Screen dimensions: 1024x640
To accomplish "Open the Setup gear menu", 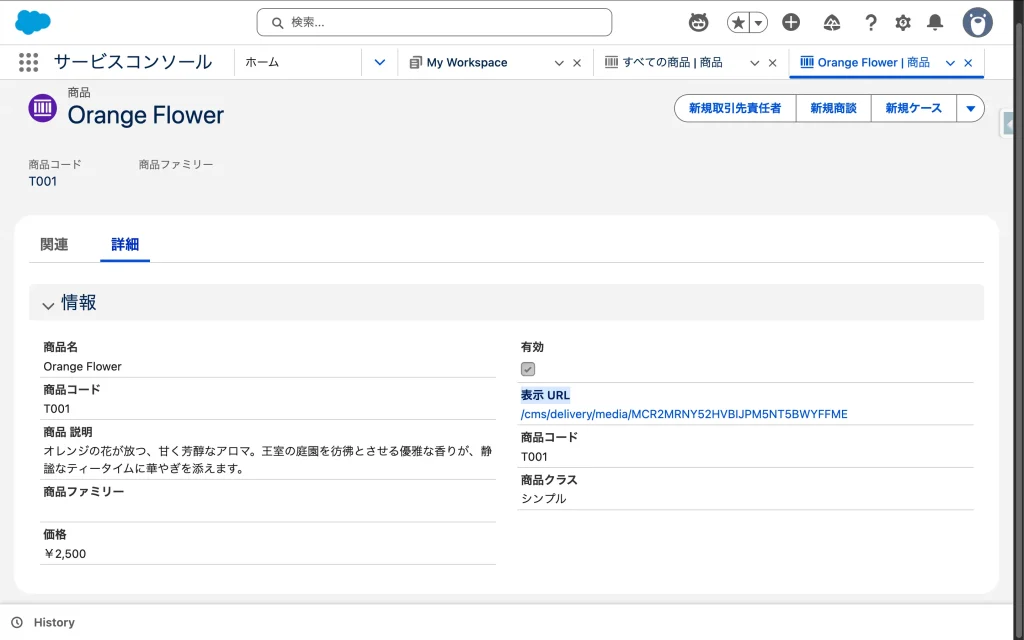I will click(903, 22).
